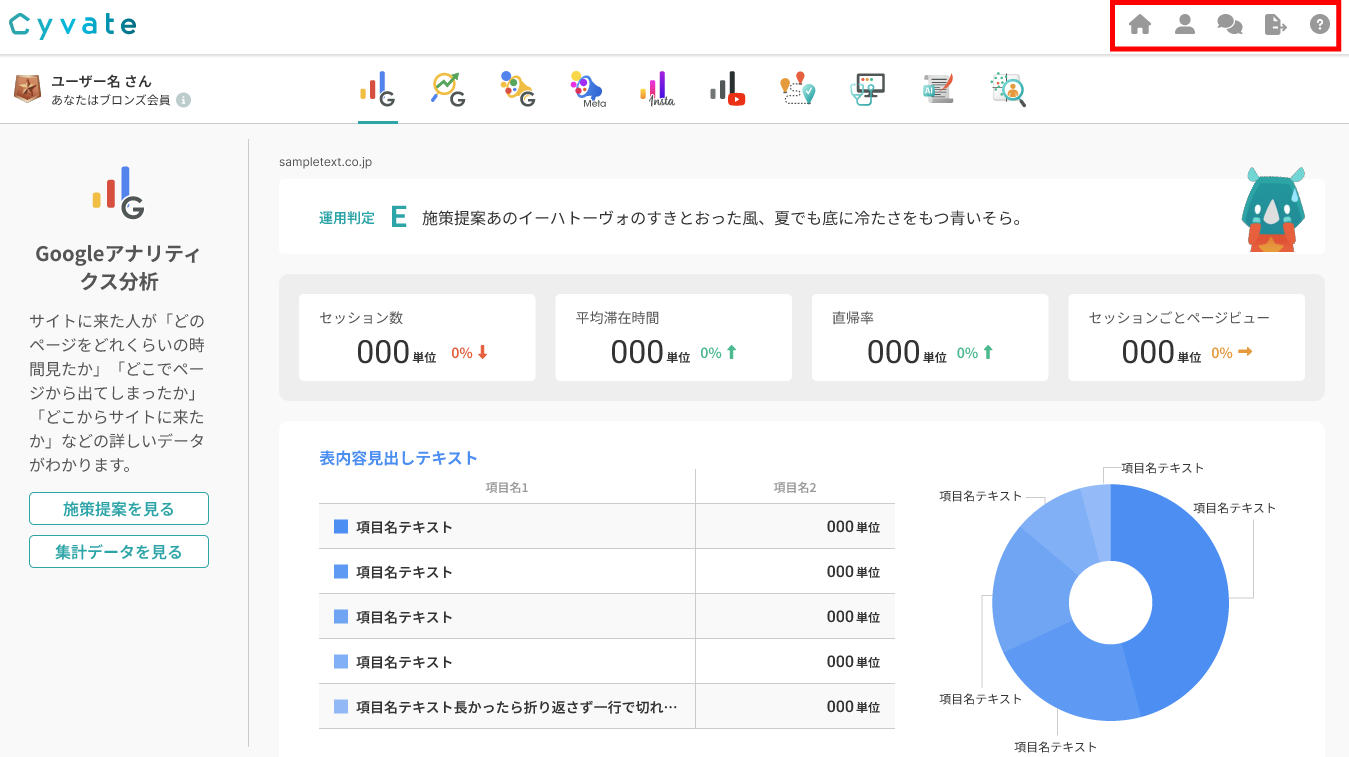Click the file export icon

(x=1275, y=25)
